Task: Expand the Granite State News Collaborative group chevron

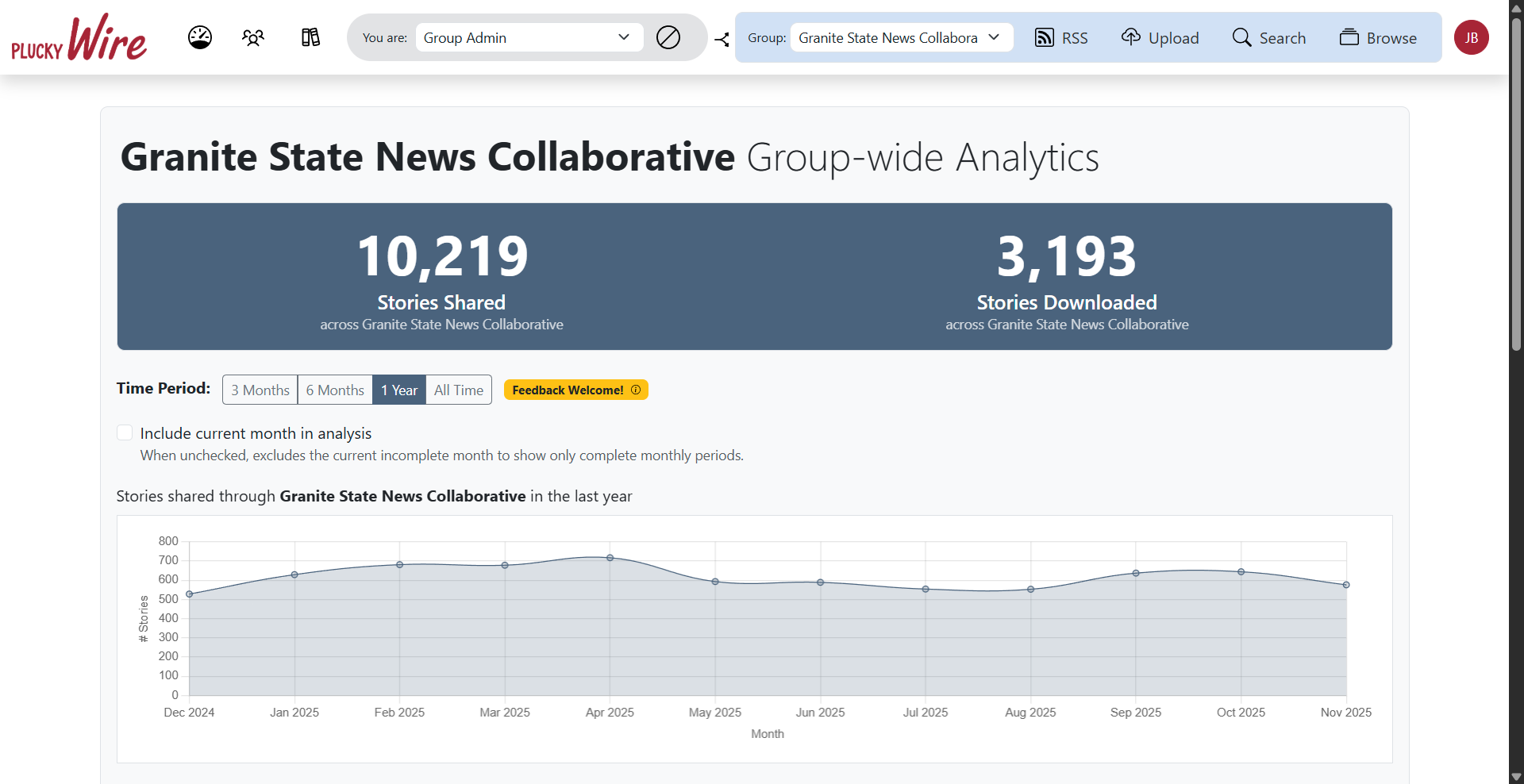Action: 995,37
